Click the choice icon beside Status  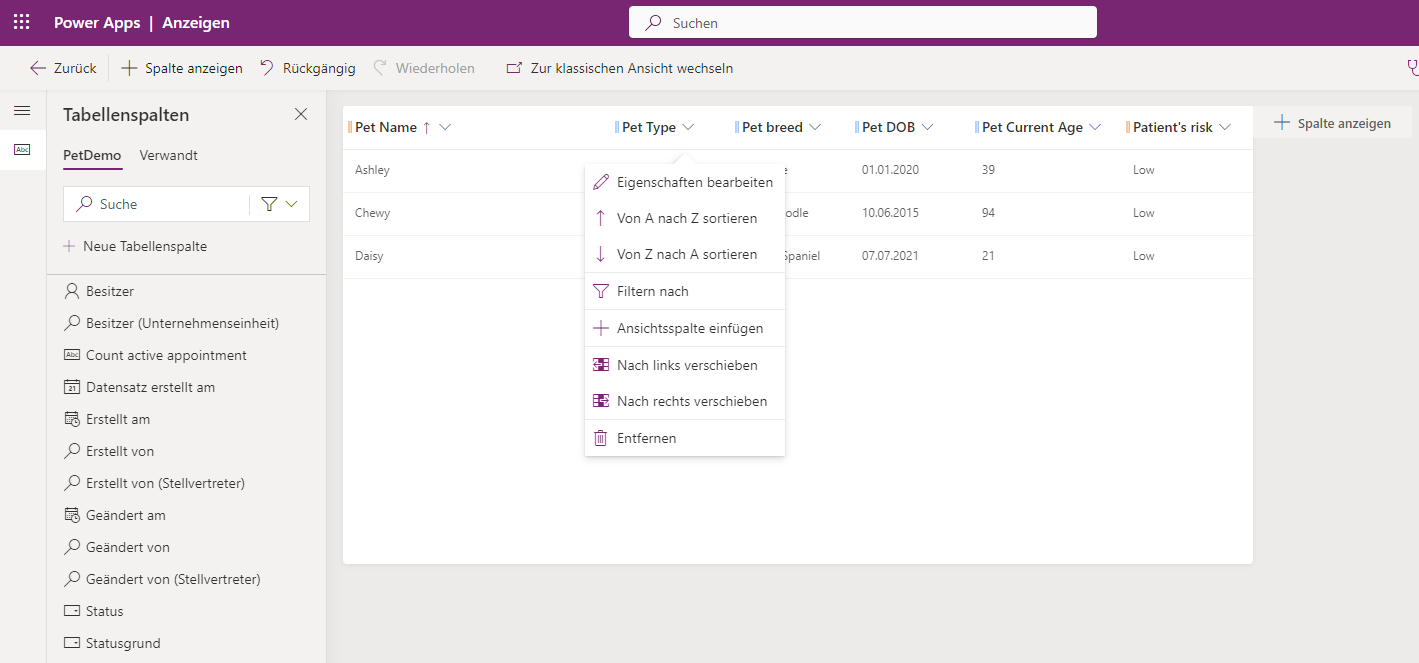click(71, 611)
